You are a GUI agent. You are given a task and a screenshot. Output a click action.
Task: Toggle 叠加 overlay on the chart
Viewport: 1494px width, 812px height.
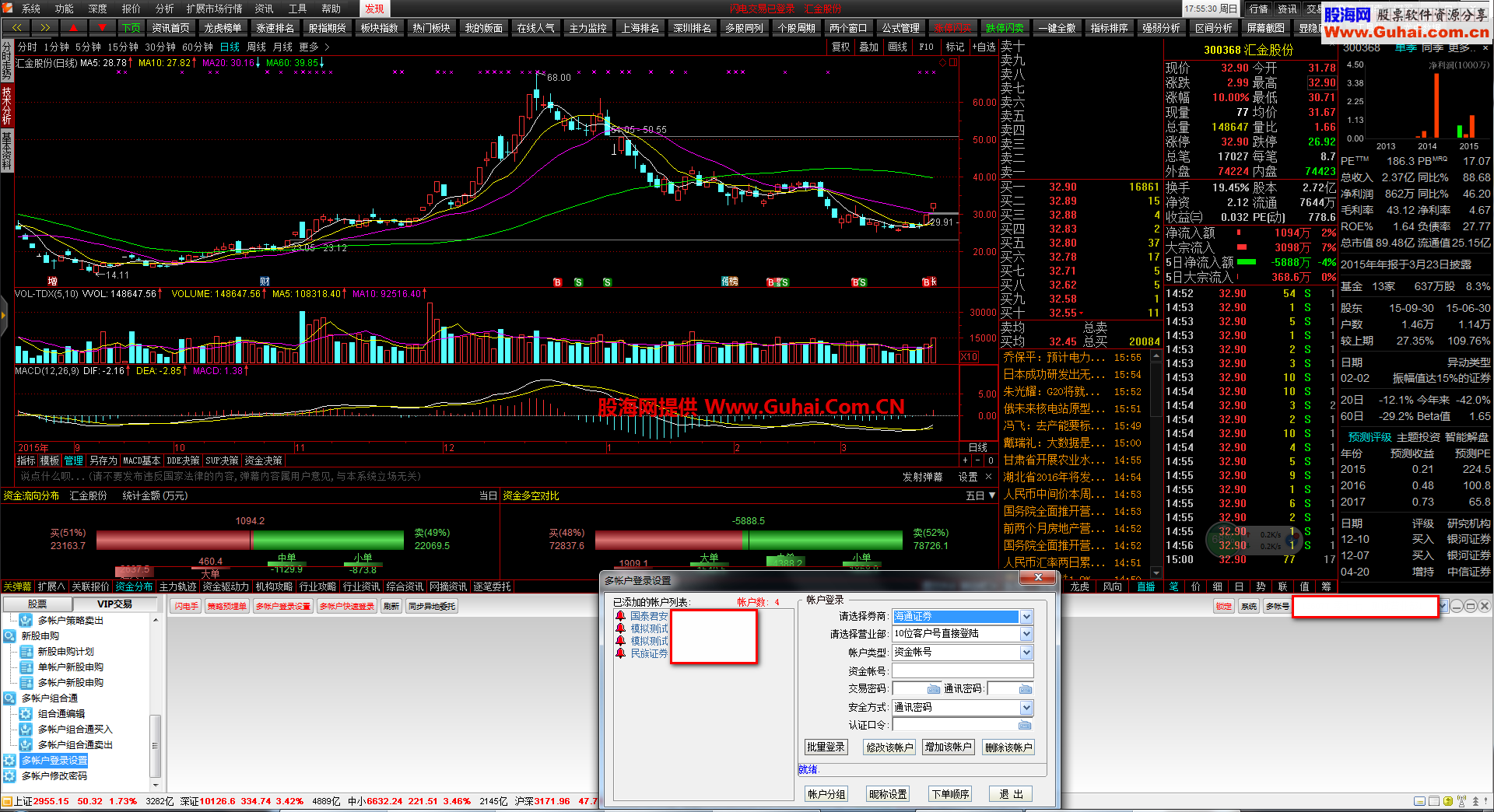pos(868,47)
